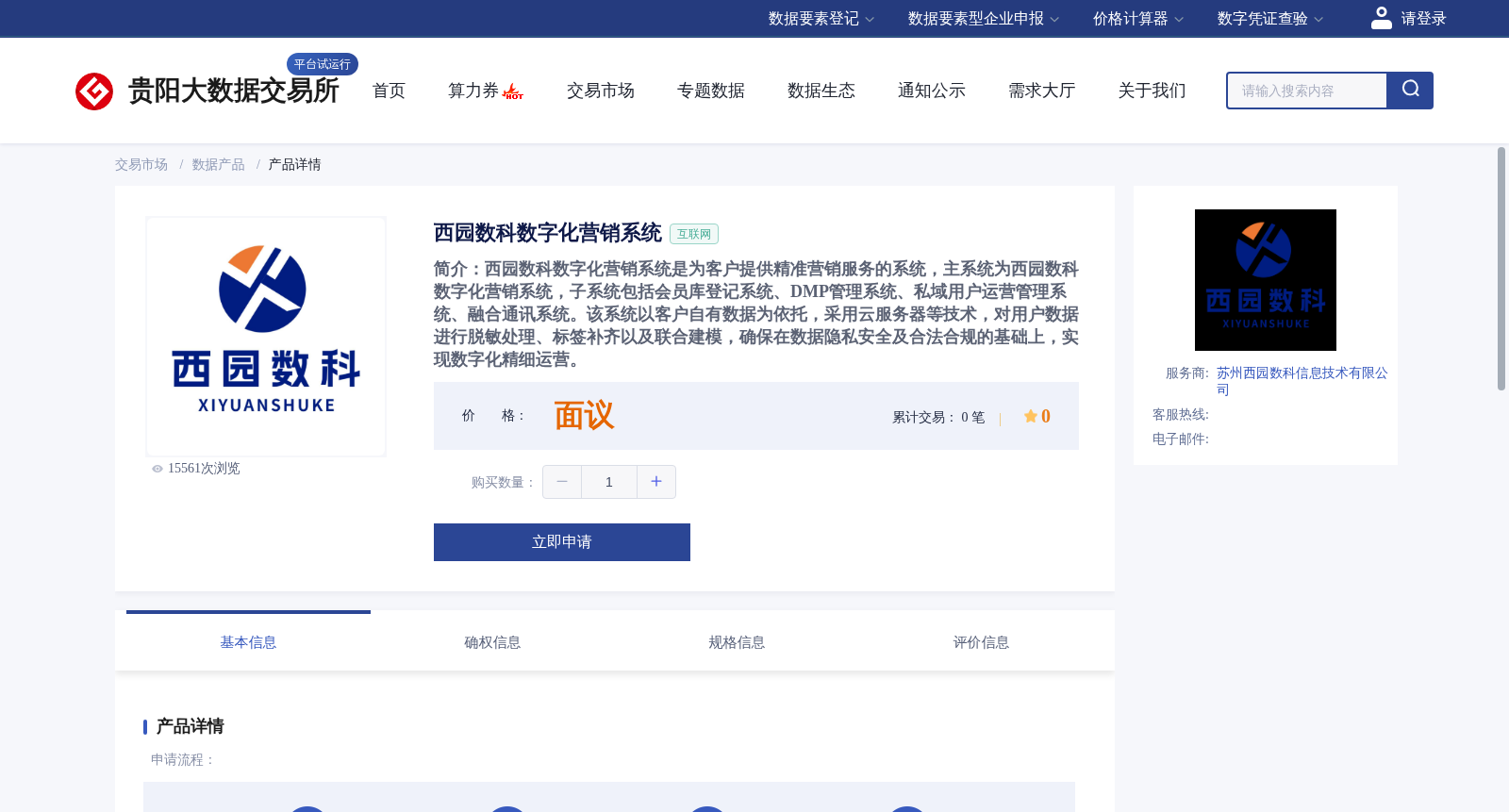The width and height of the screenshot is (1509, 812).
Task: Click the orange favorite star icon
Action: 1030,416
